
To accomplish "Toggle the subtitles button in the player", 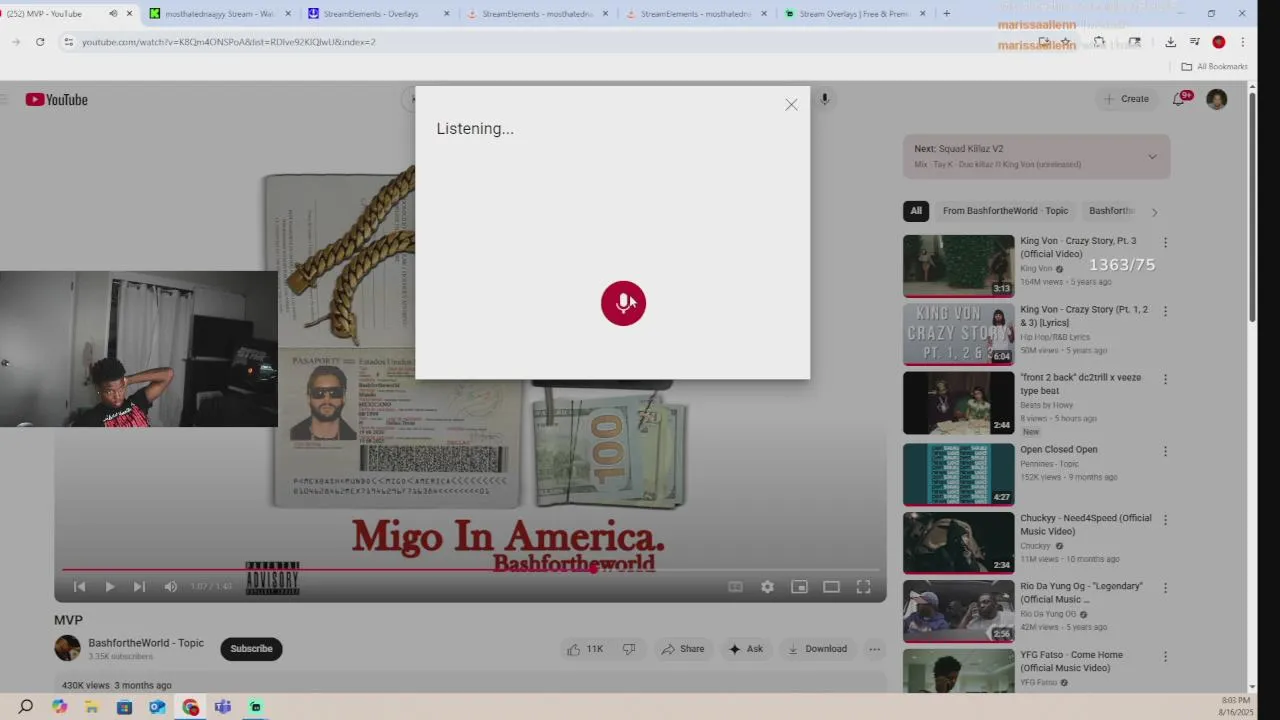I will click(x=735, y=587).
